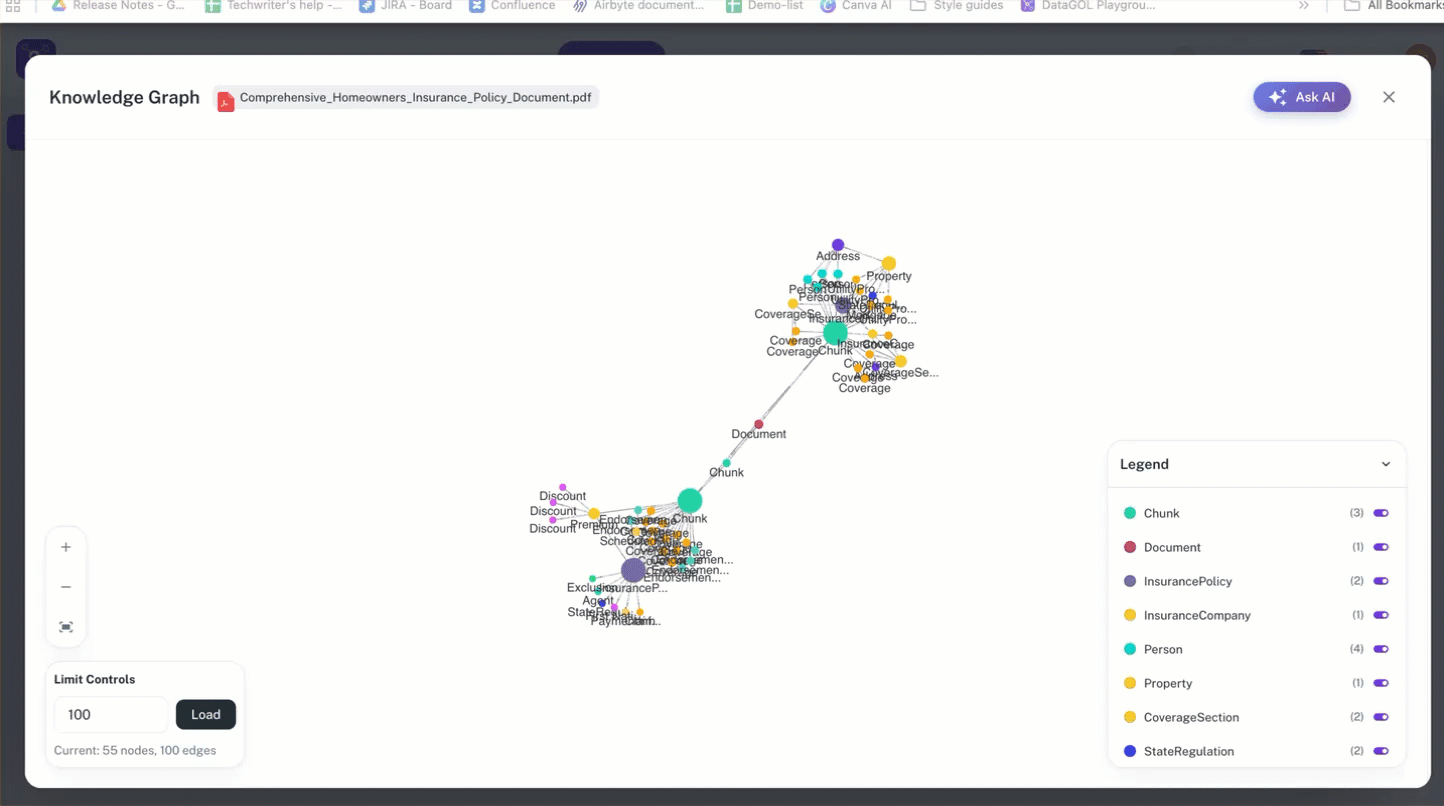This screenshot has width=1444, height=806.
Task: Click the limit input field showing 100
Action: coord(111,714)
